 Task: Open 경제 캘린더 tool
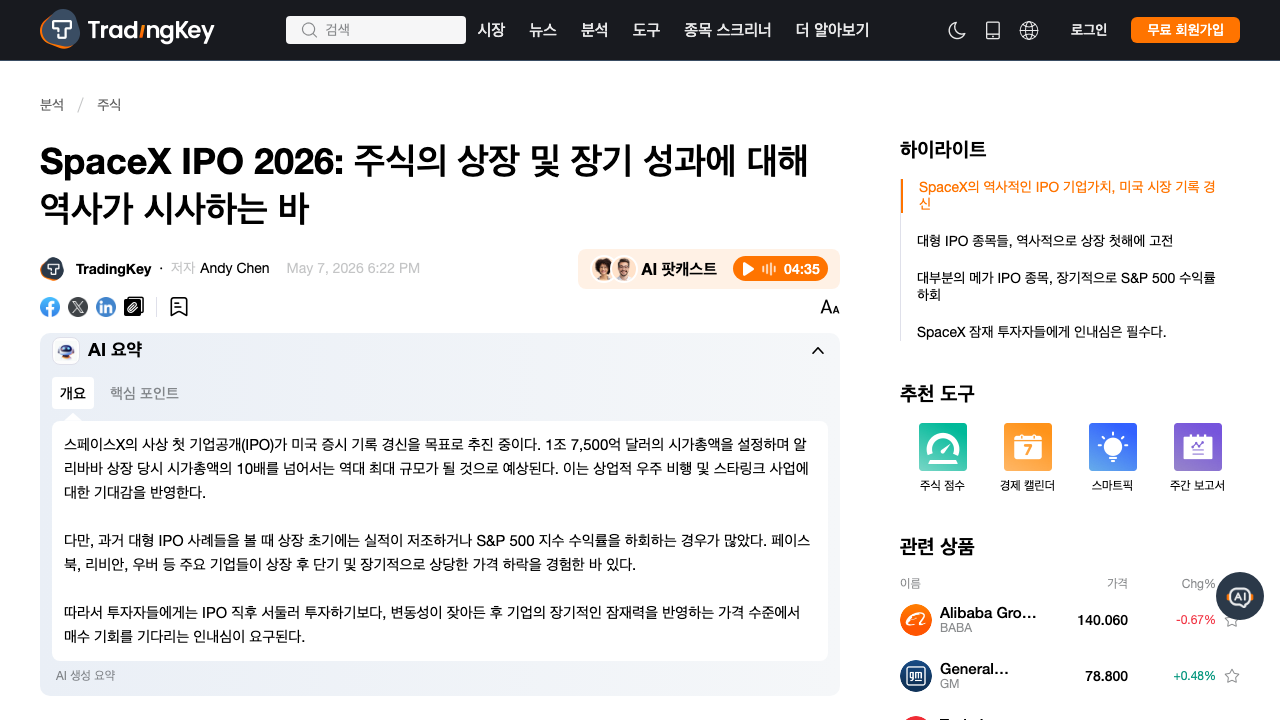pyautogui.click(x=1028, y=459)
